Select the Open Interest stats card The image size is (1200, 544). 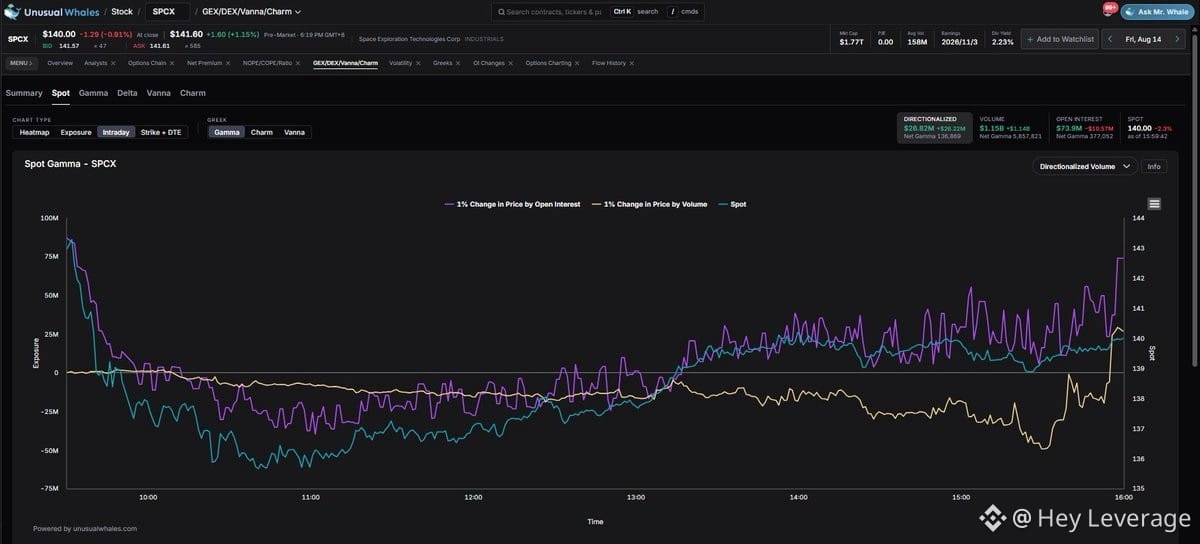1084,127
